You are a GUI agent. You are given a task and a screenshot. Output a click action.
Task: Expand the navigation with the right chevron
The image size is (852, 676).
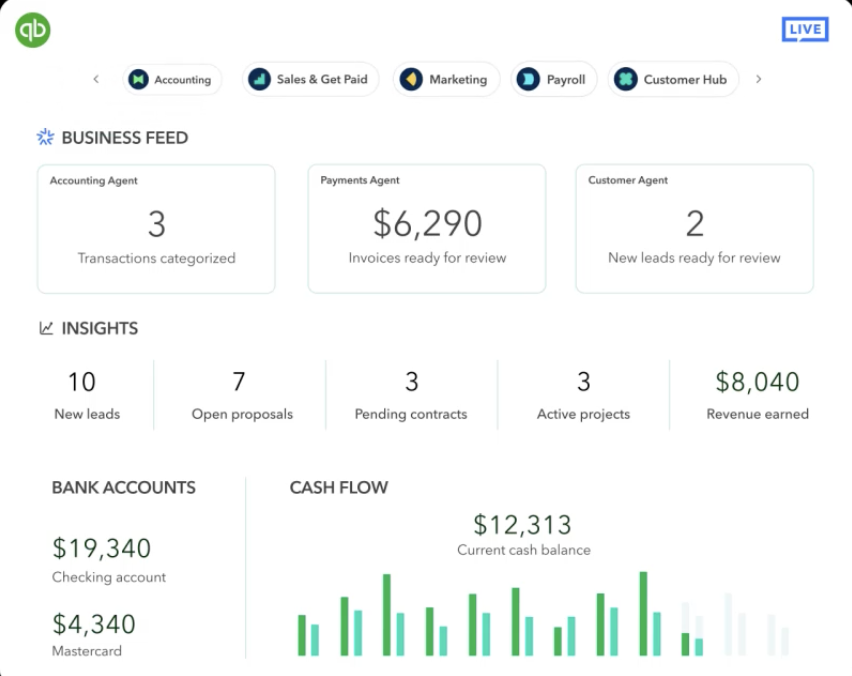[759, 79]
